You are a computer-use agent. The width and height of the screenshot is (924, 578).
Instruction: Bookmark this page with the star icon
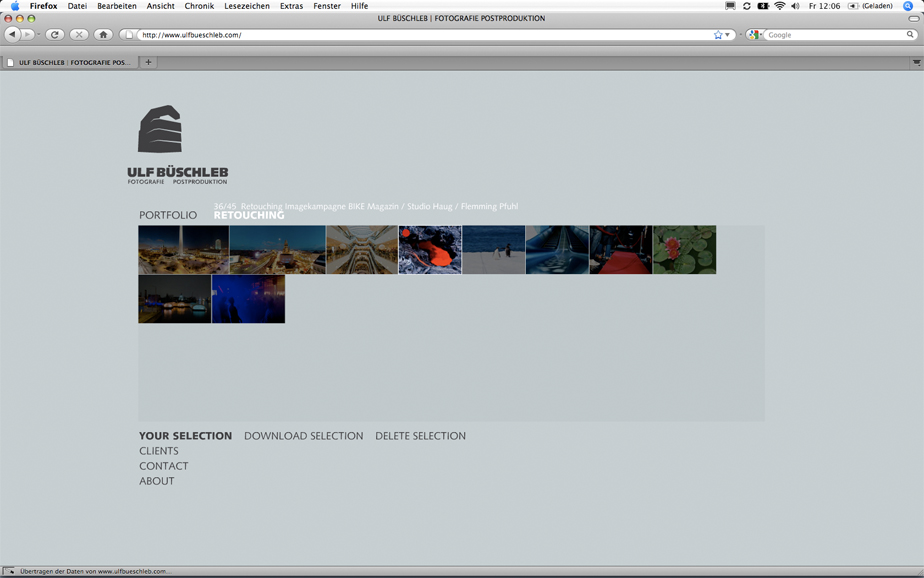coord(718,35)
